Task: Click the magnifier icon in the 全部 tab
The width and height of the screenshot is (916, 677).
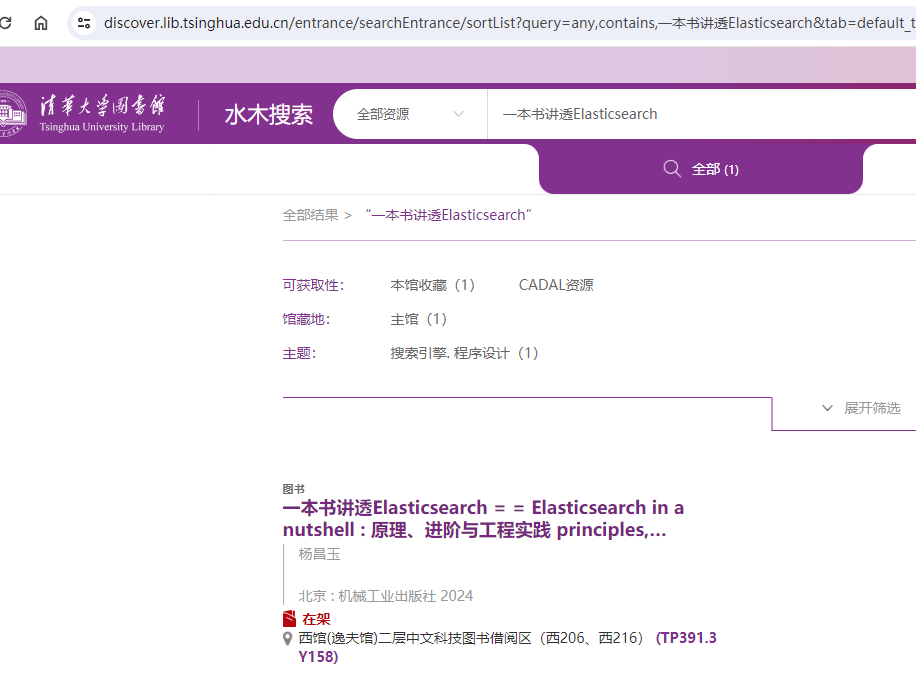Action: tap(672, 169)
